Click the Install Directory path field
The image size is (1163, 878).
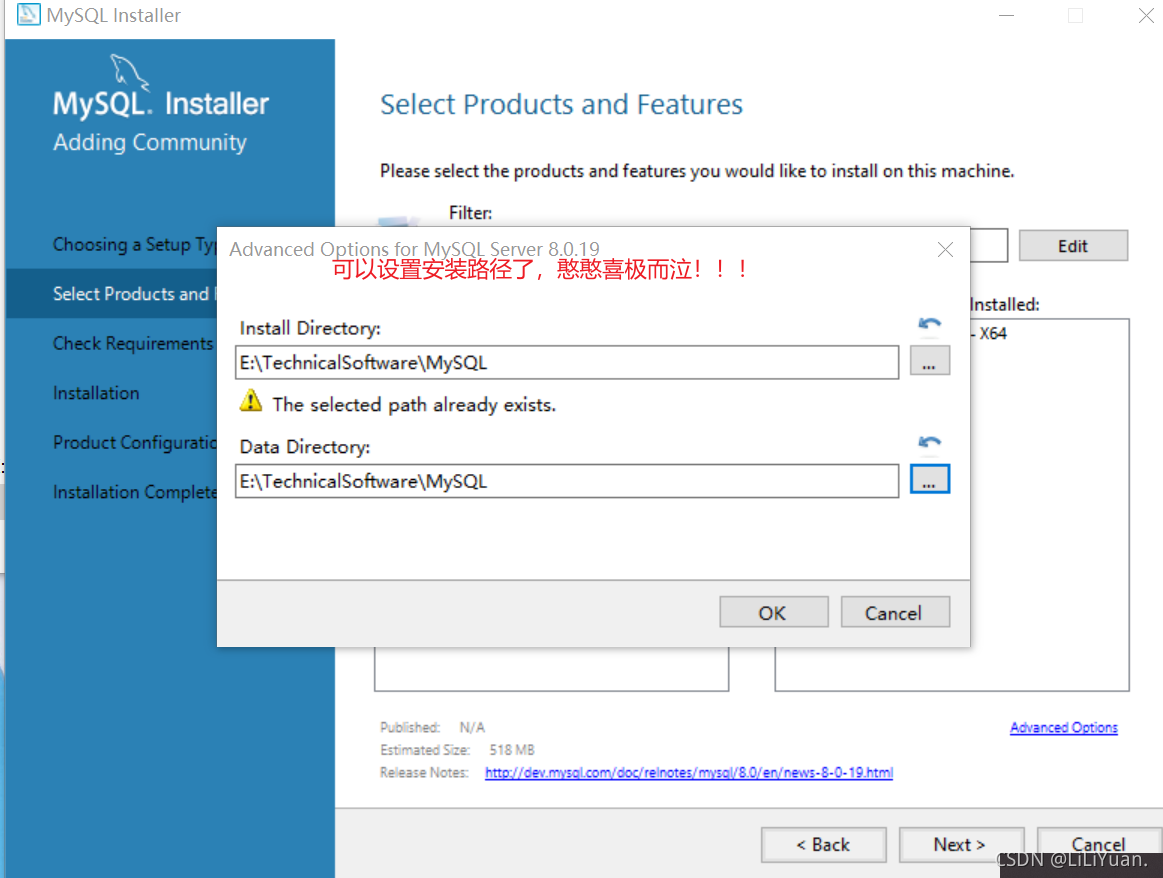(x=567, y=363)
